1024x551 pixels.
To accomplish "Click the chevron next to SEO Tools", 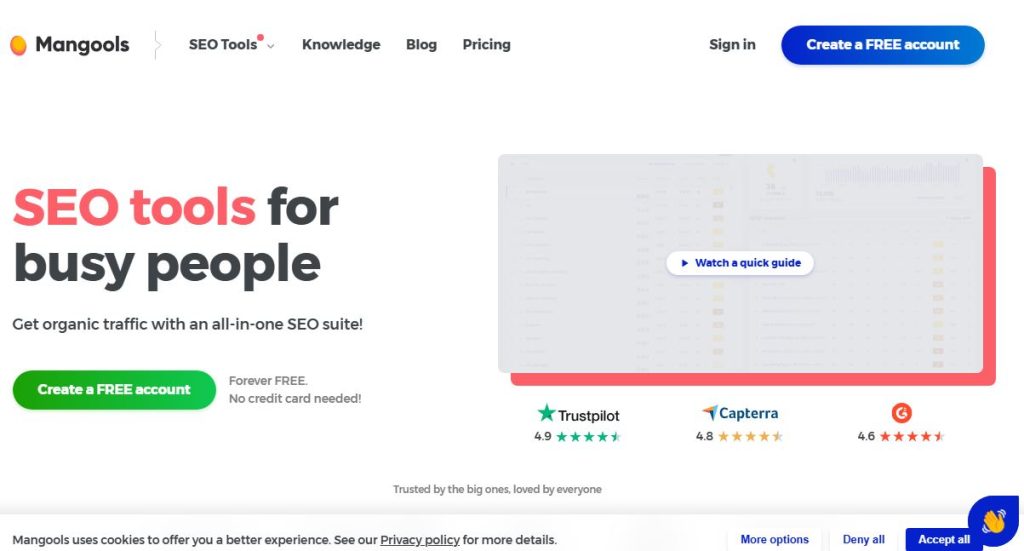I will click(271, 46).
